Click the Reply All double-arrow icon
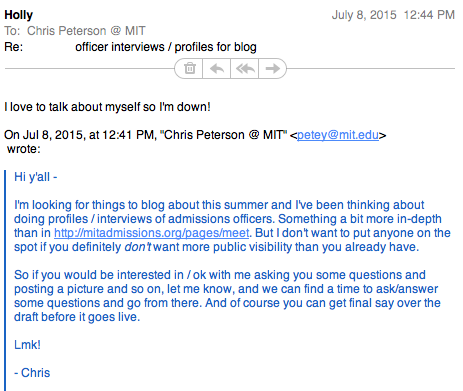The width and height of the screenshot is (463, 391). [x=245, y=69]
